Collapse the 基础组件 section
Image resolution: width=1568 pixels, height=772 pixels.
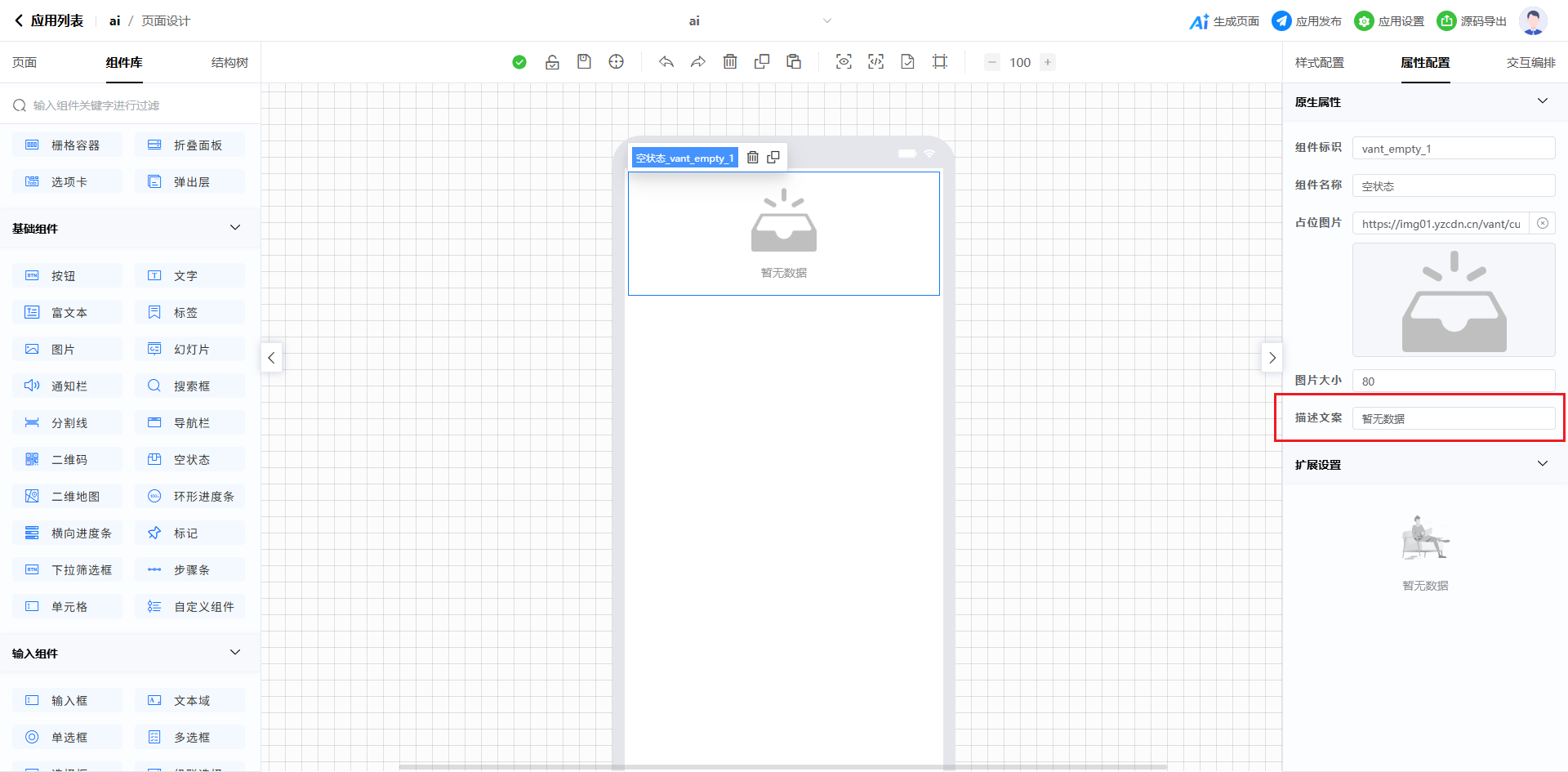click(235, 228)
